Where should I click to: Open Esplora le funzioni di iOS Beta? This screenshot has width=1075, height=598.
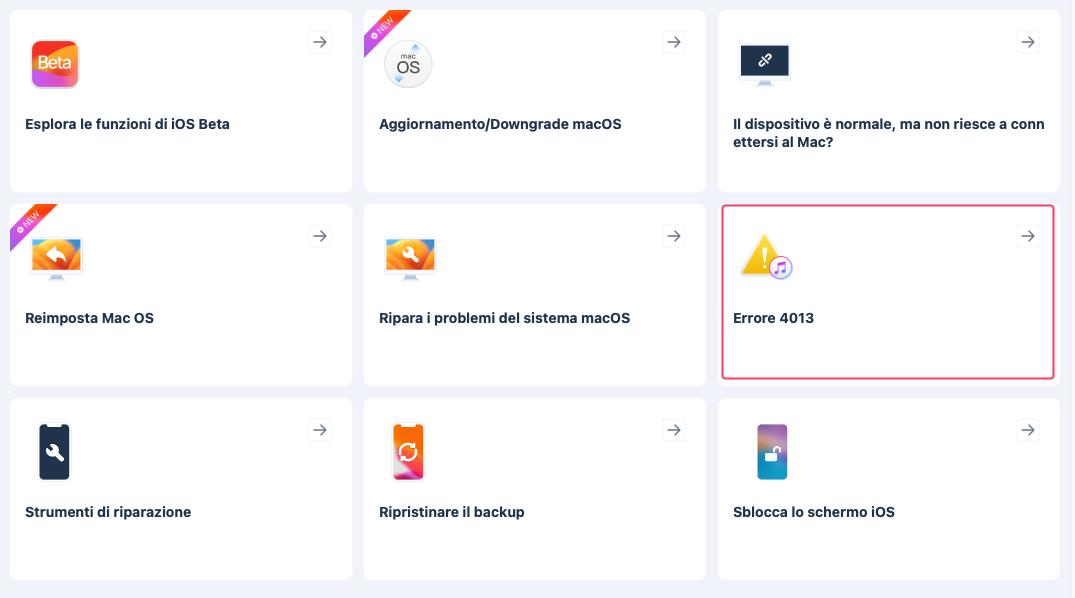(x=127, y=124)
